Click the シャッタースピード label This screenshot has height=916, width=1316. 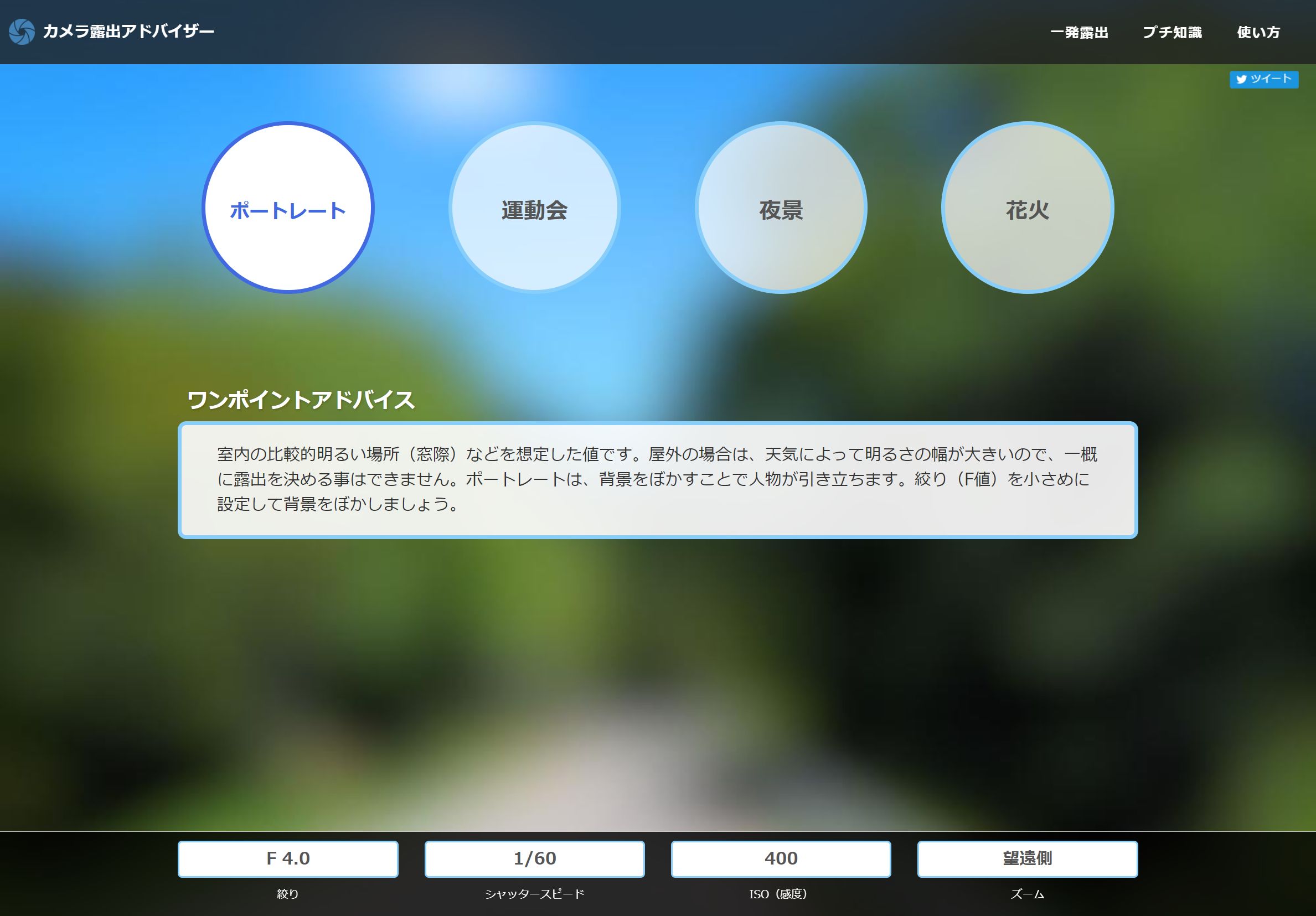click(x=534, y=894)
